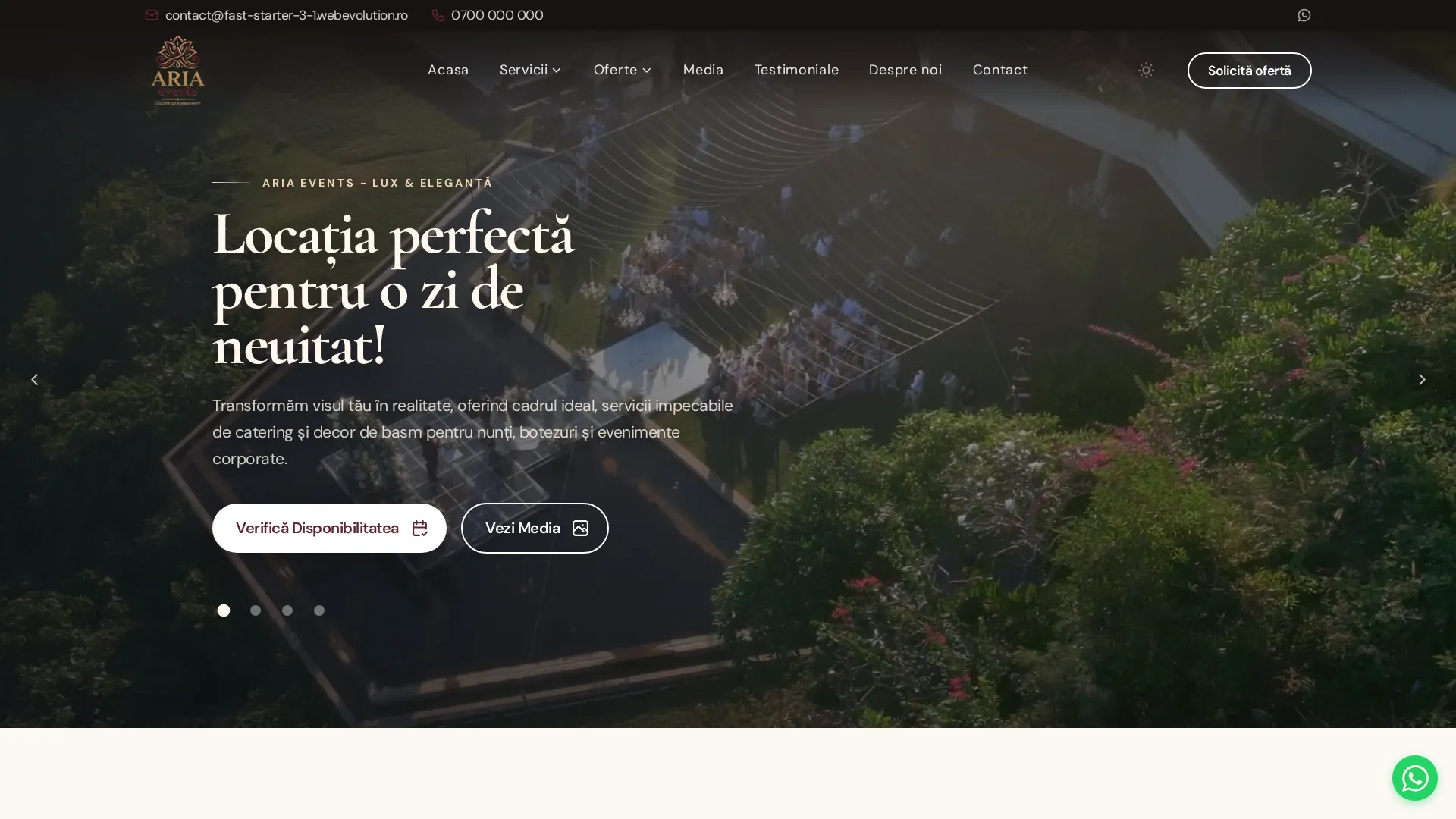Click the image icon on Vezi Media
Screen dimensions: 1456x819
pyautogui.click(x=580, y=528)
